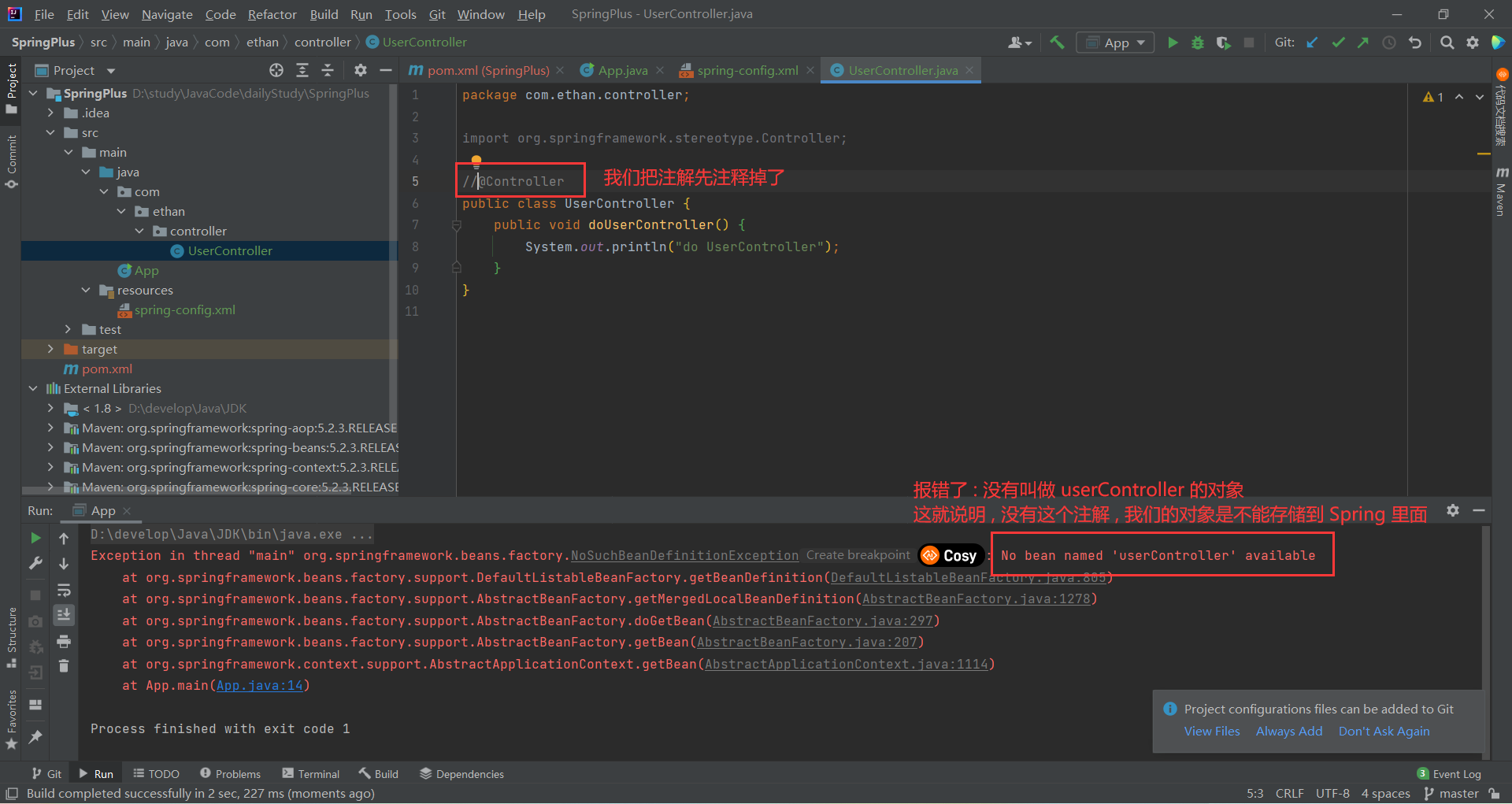Viewport: 1512px width, 804px height.
Task: Toggle Favorites tool window stripe button
Action: [11, 720]
